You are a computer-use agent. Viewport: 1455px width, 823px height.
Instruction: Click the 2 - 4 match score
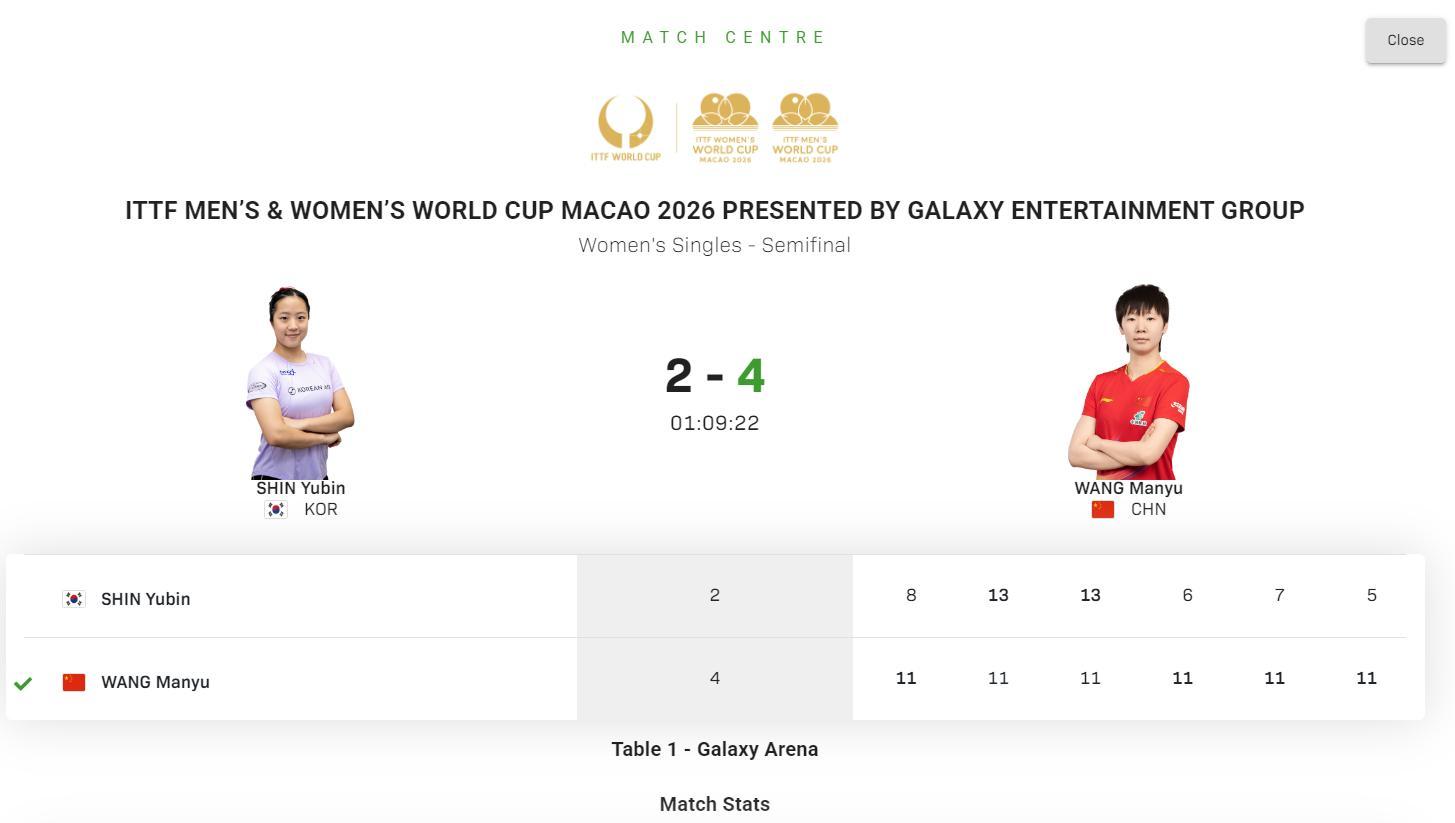pyautogui.click(x=714, y=376)
